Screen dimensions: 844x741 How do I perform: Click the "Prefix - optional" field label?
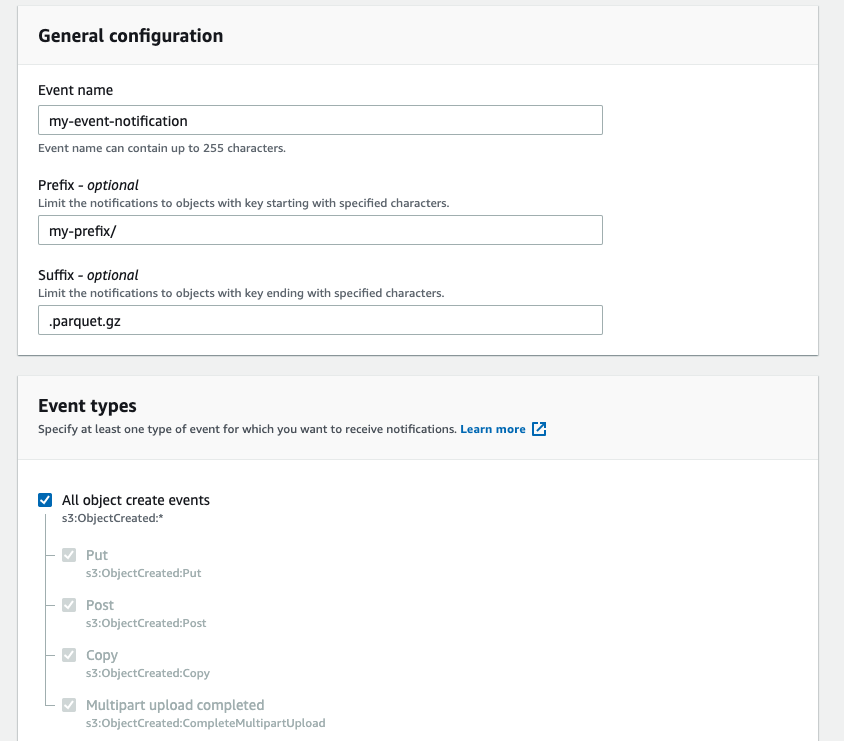point(88,185)
